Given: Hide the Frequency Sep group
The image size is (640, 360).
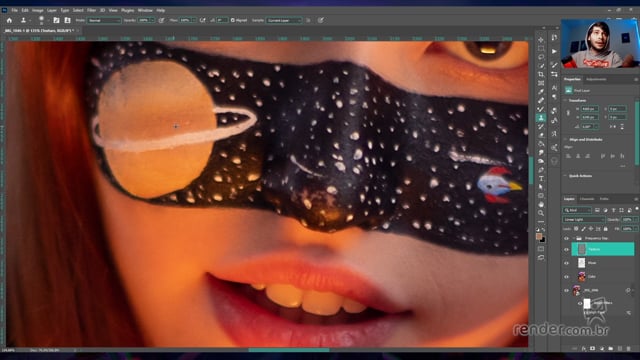Looking at the screenshot, I should pos(566,238).
